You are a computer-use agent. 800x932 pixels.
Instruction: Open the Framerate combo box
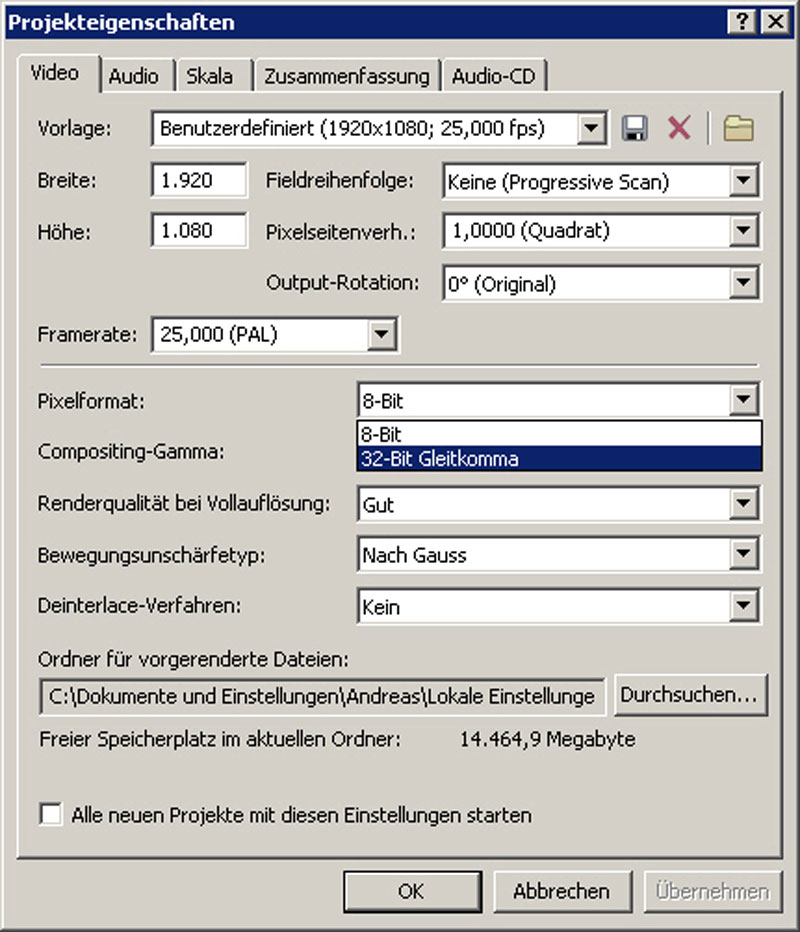click(381, 335)
